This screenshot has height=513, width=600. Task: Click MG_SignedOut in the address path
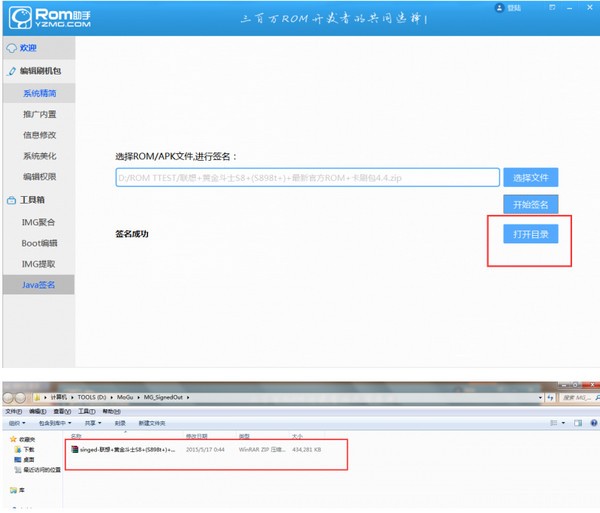pyautogui.click(x=163, y=397)
